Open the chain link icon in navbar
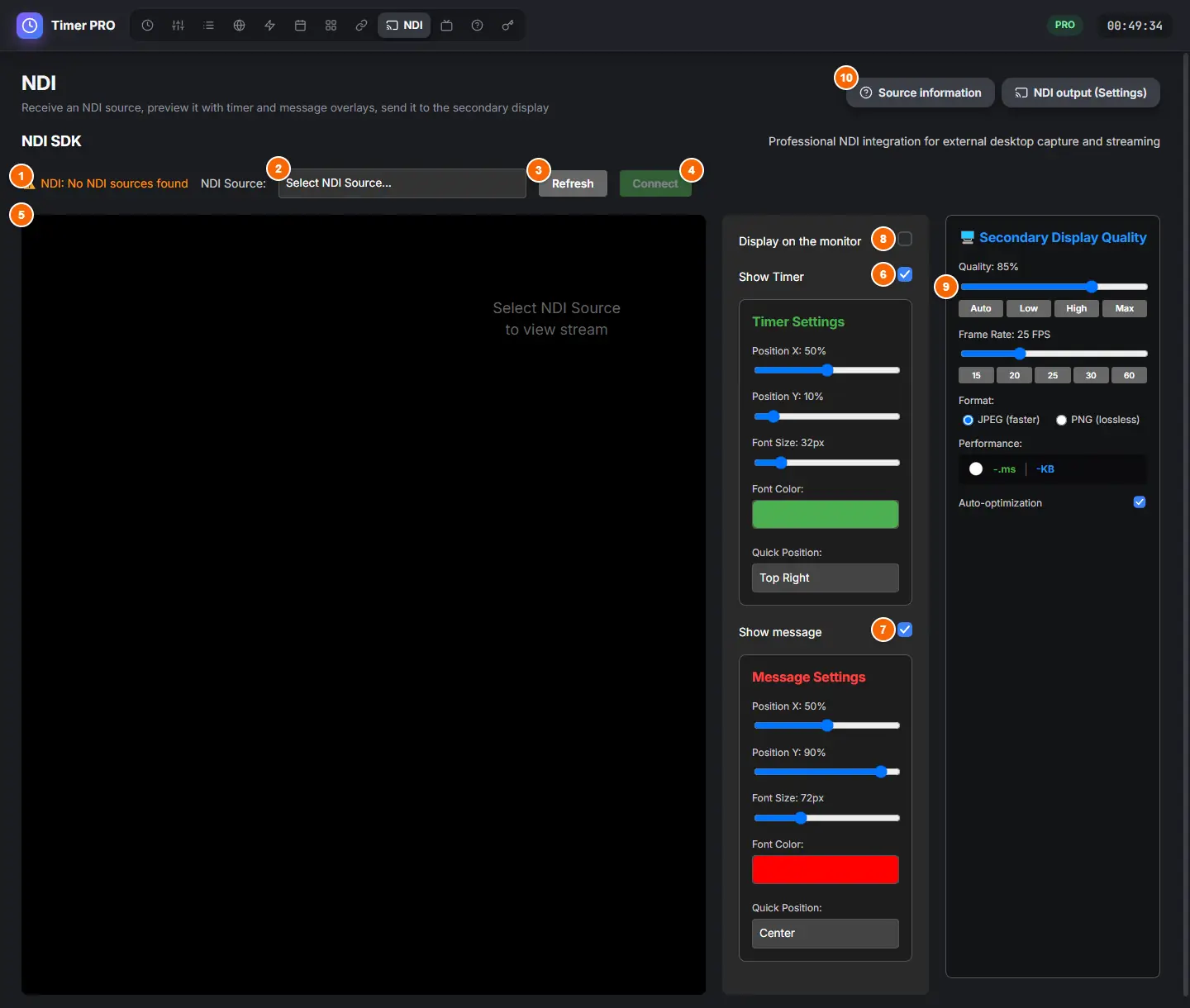The width and height of the screenshot is (1190, 1008). (361, 26)
